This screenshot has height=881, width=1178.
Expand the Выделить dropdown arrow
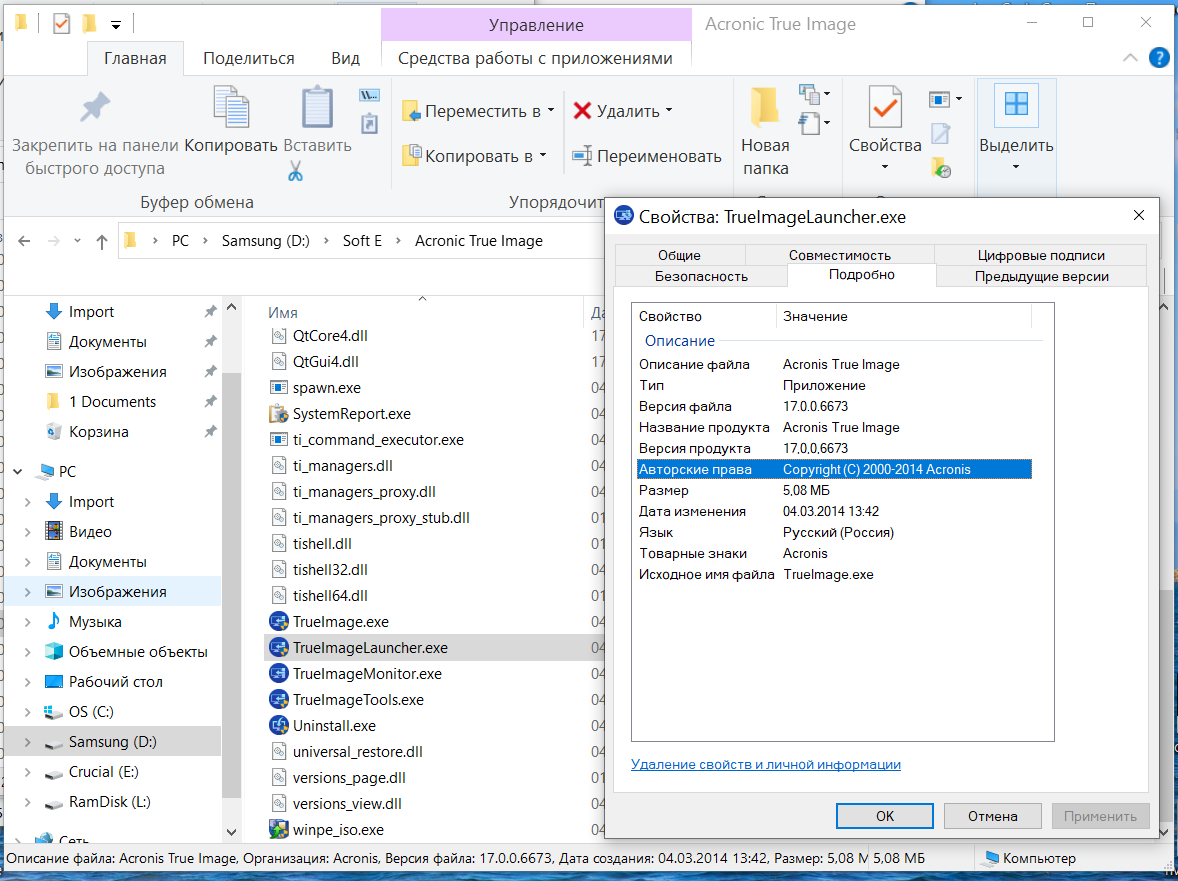click(x=1016, y=167)
